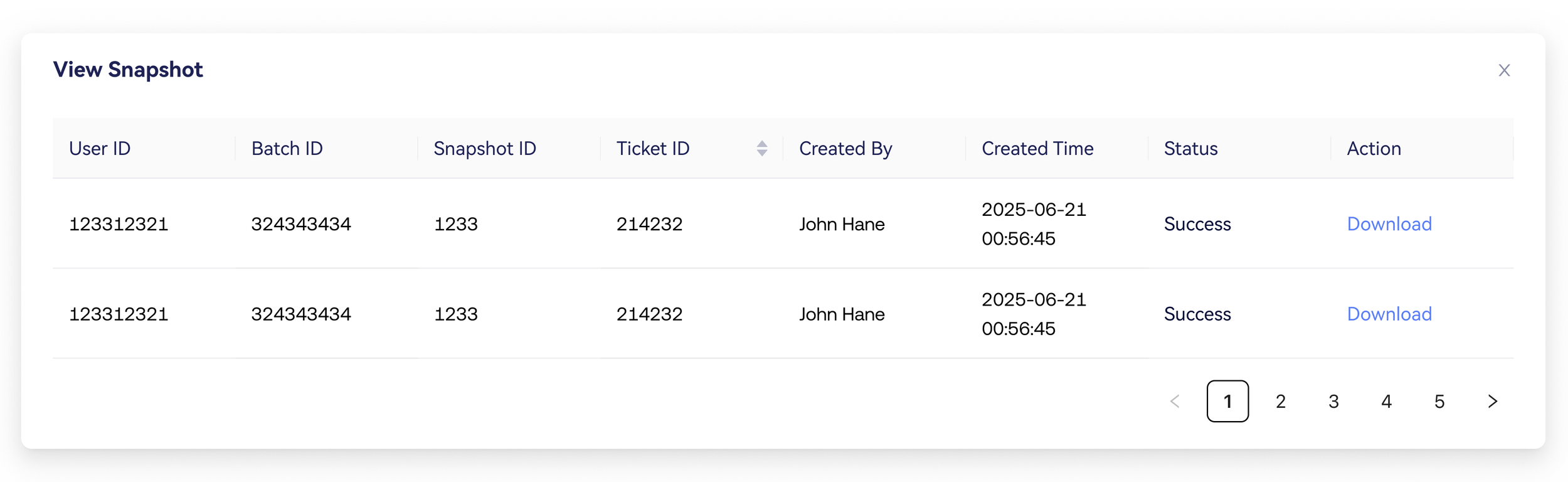Click the User ID column header

click(x=100, y=149)
